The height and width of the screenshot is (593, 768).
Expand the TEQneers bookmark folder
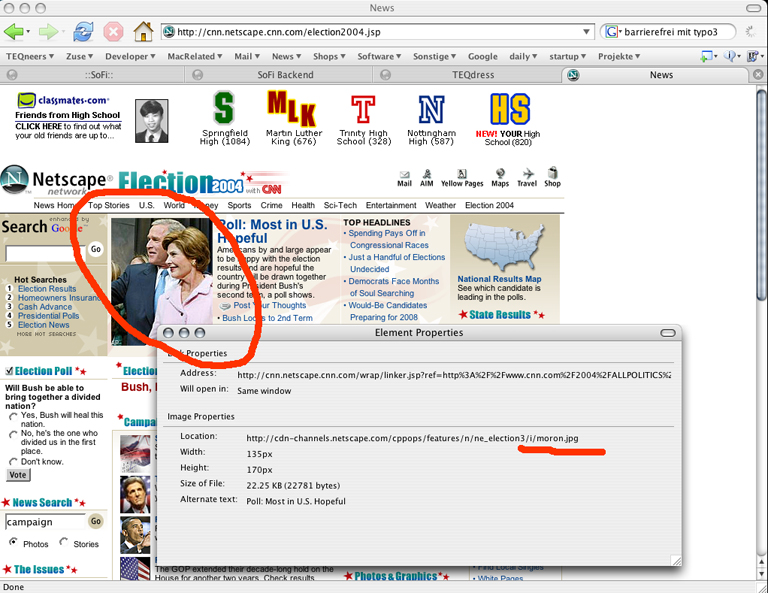29,56
